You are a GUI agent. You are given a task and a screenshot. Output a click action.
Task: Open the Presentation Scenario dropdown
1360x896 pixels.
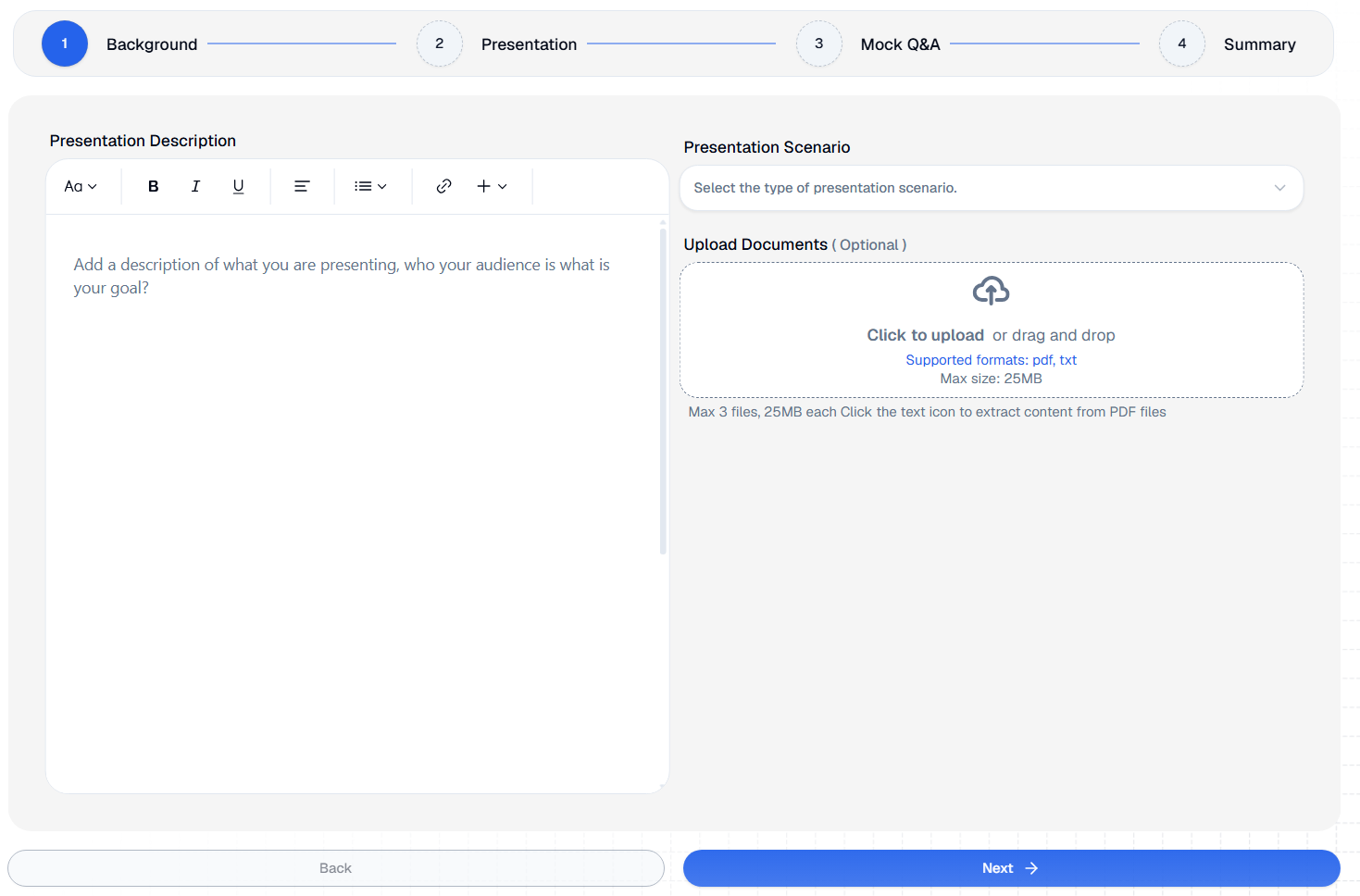coord(991,188)
